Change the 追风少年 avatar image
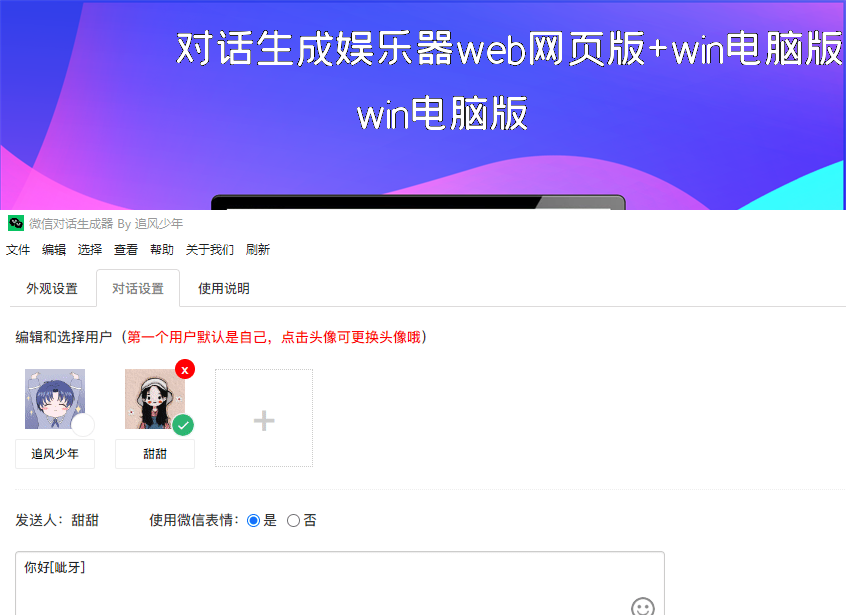The height and width of the screenshot is (615, 846). (55, 399)
